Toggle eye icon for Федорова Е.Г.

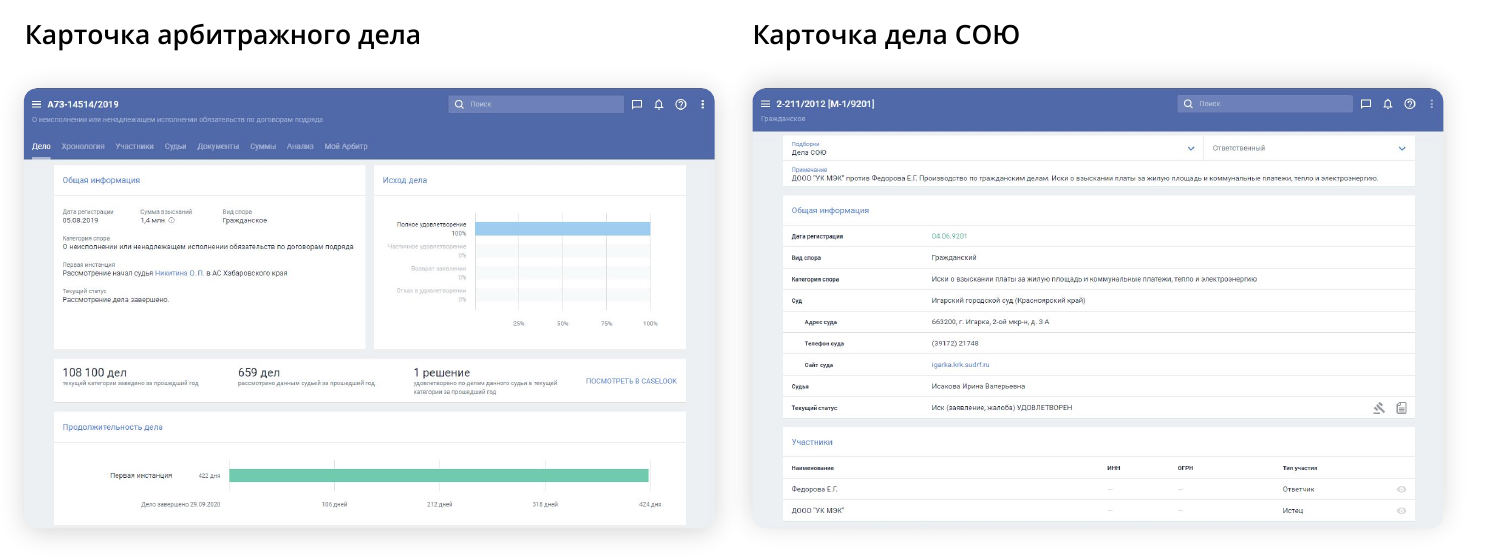[1401, 489]
